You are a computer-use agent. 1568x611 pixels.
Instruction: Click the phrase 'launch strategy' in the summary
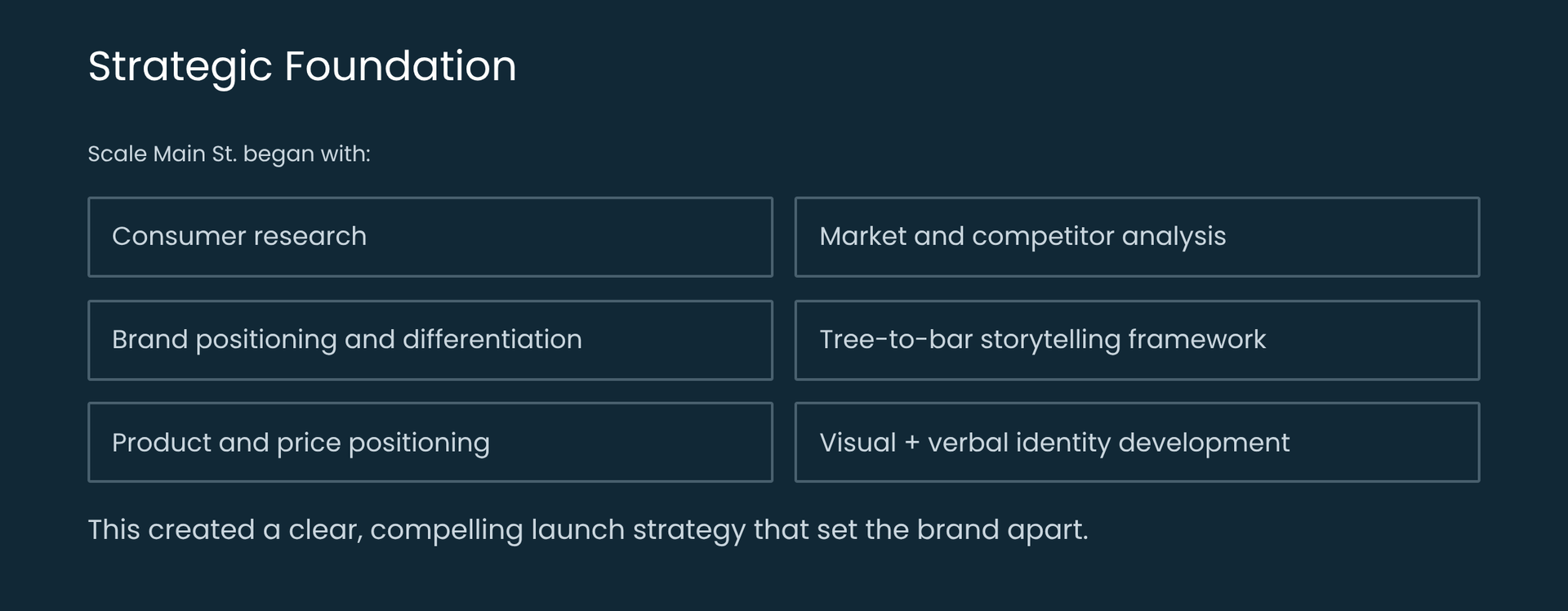click(639, 530)
